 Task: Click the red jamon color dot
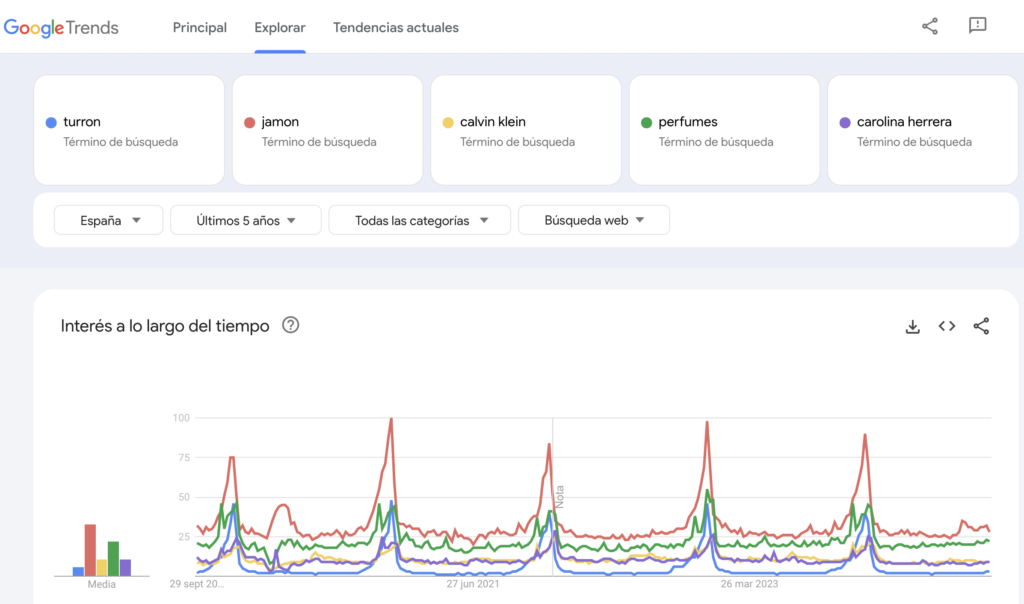[249, 122]
